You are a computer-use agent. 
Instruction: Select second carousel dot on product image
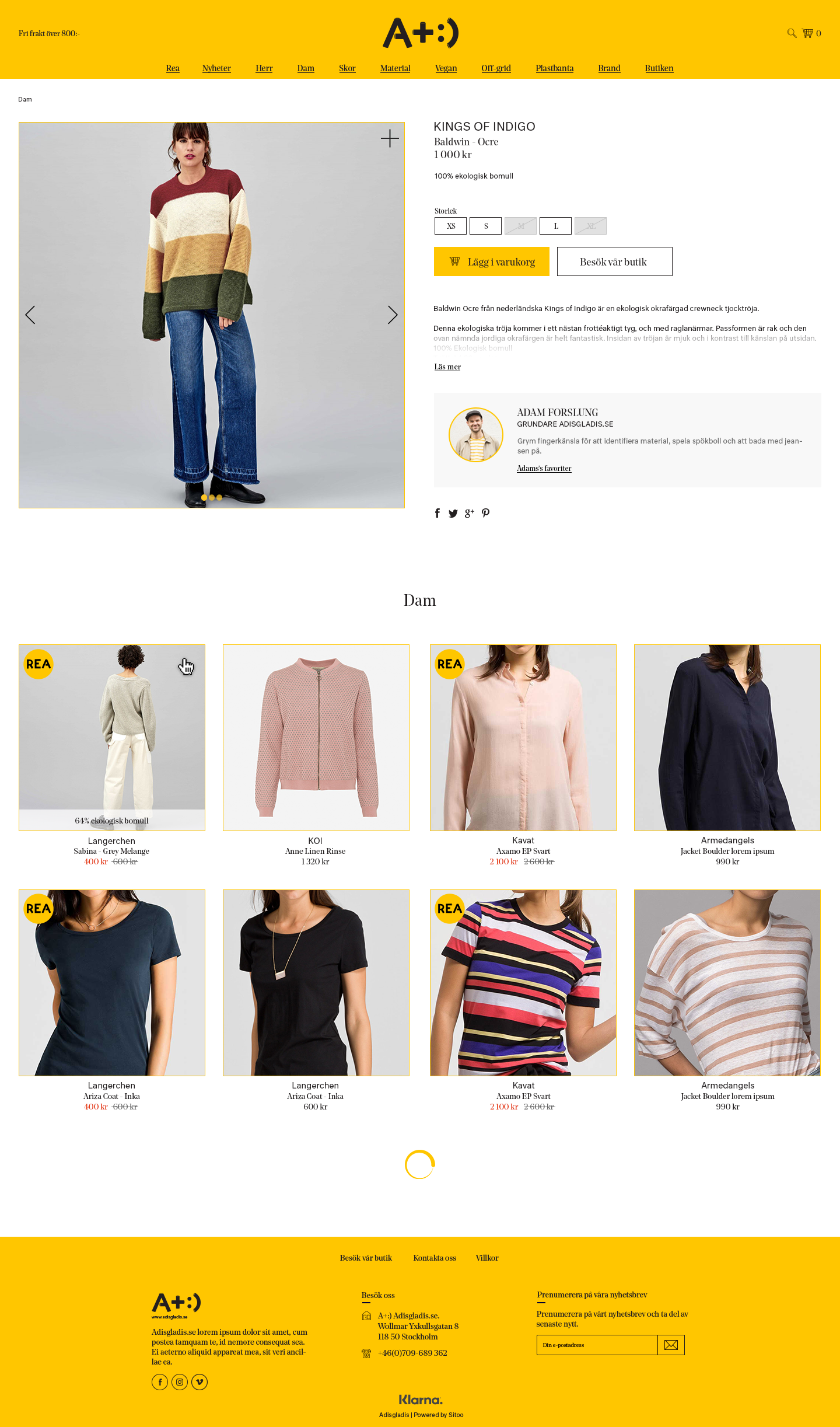click(212, 497)
